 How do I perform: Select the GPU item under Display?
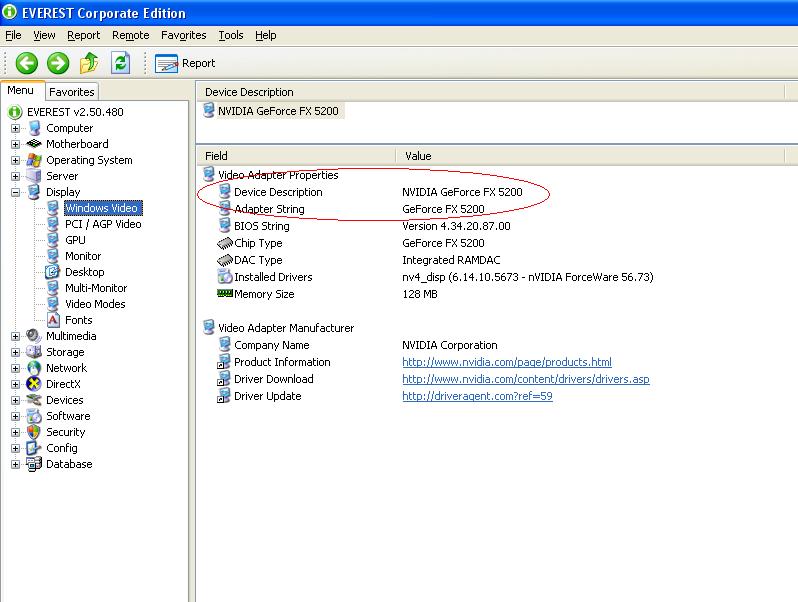tap(75, 240)
